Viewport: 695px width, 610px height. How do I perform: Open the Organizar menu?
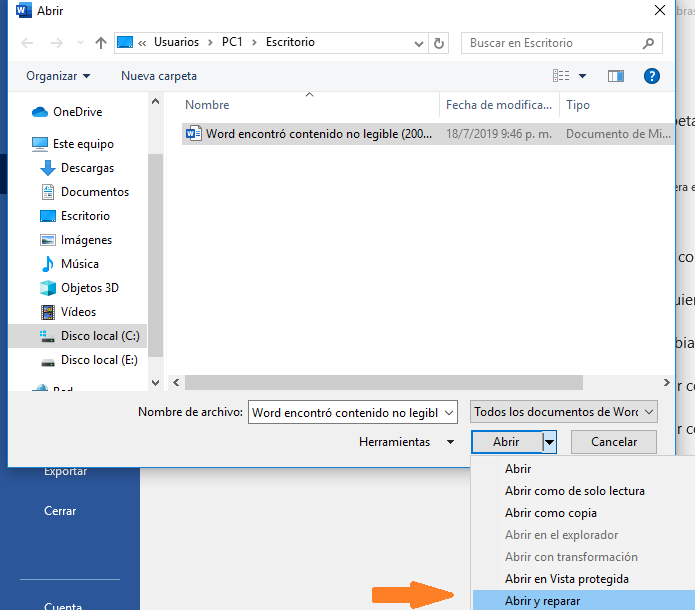[x=58, y=76]
